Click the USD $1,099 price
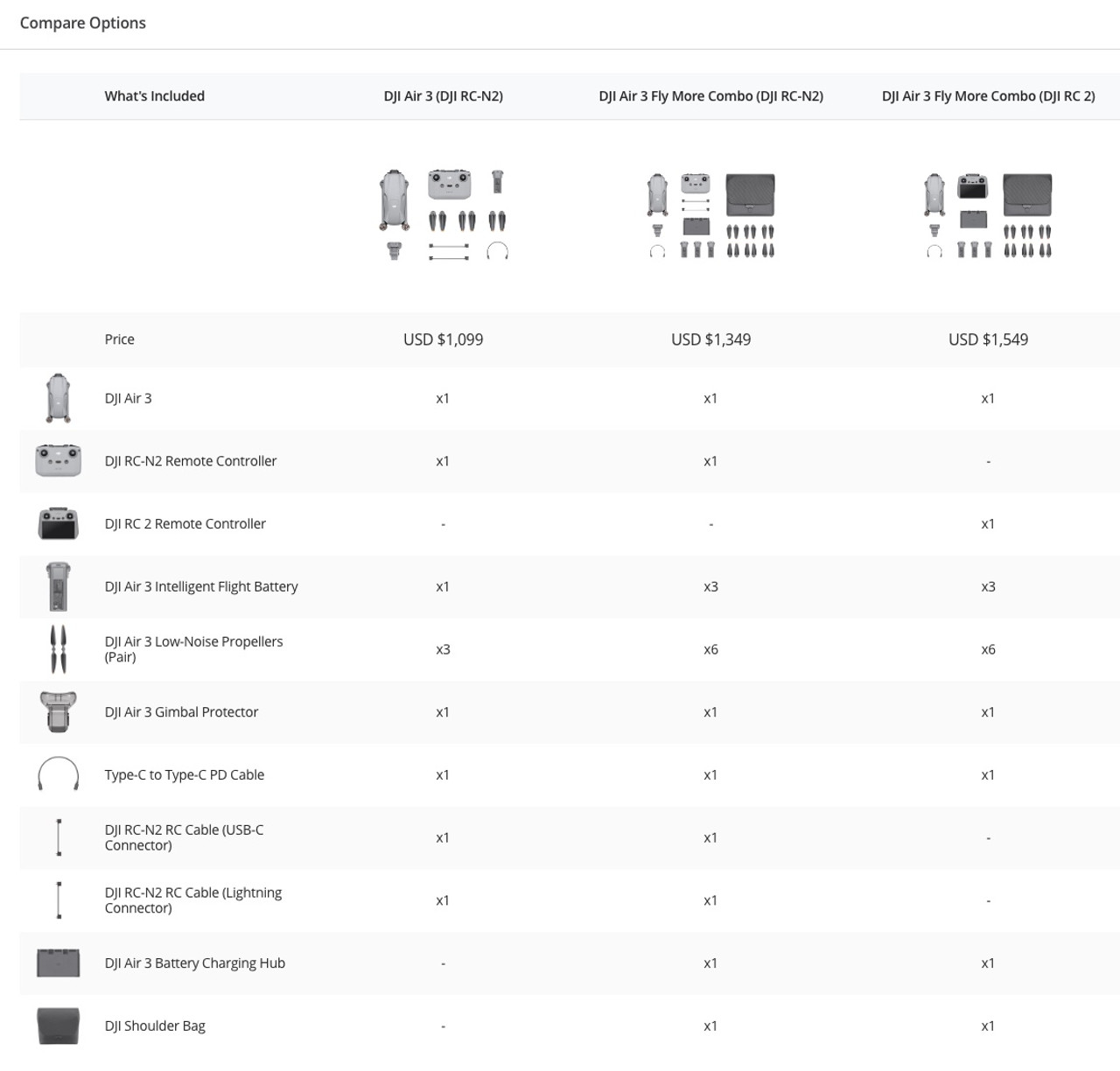Viewport: 1120px width, 1071px height. coord(444,339)
